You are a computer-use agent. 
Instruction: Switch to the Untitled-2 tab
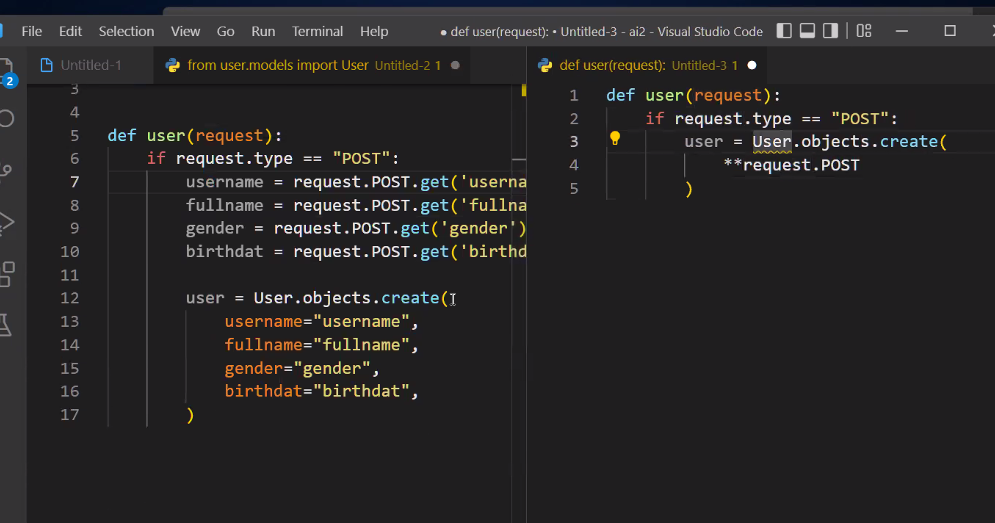(312, 65)
